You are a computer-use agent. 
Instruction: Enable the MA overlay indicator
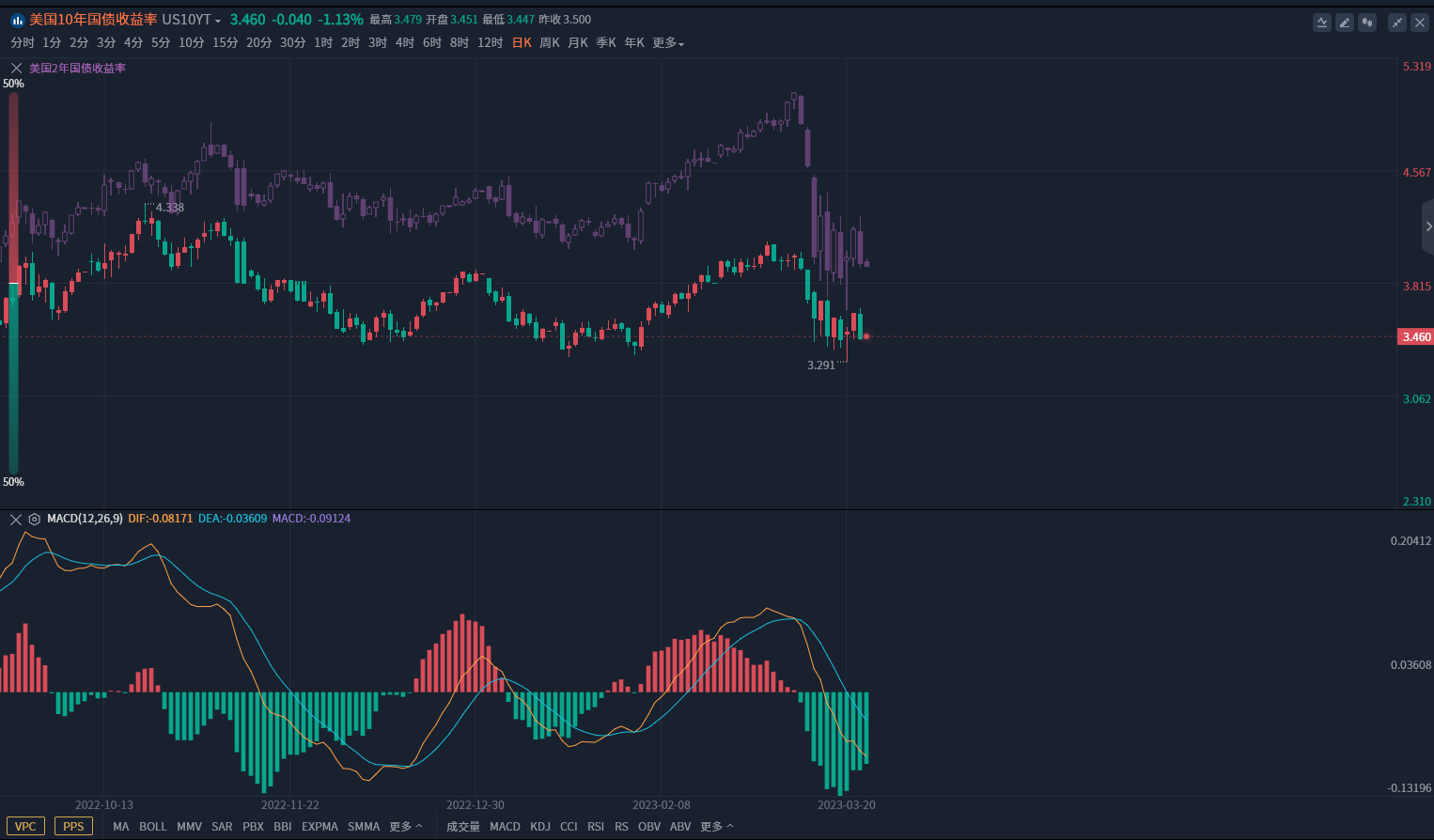[121, 827]
